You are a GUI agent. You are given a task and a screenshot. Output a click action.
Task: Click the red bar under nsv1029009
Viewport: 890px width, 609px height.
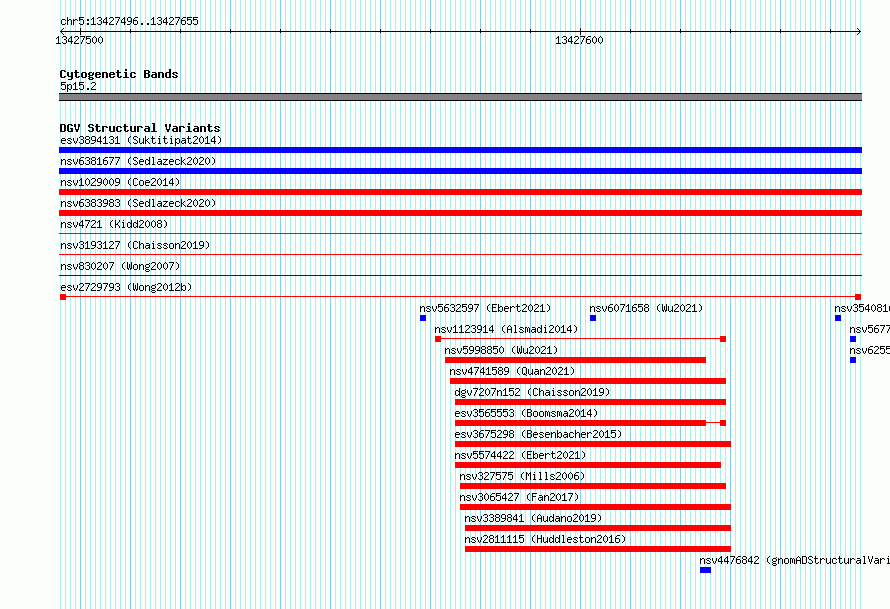pos(460,192)
